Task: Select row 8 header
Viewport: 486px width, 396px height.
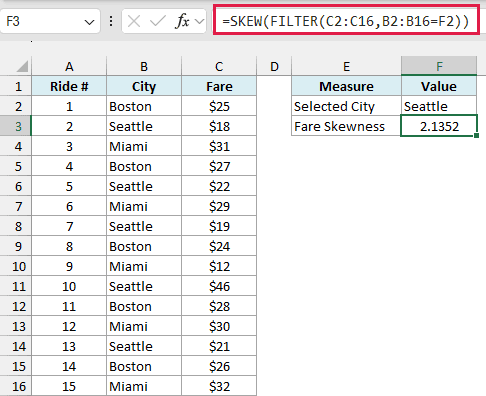Action: [16, 226]
